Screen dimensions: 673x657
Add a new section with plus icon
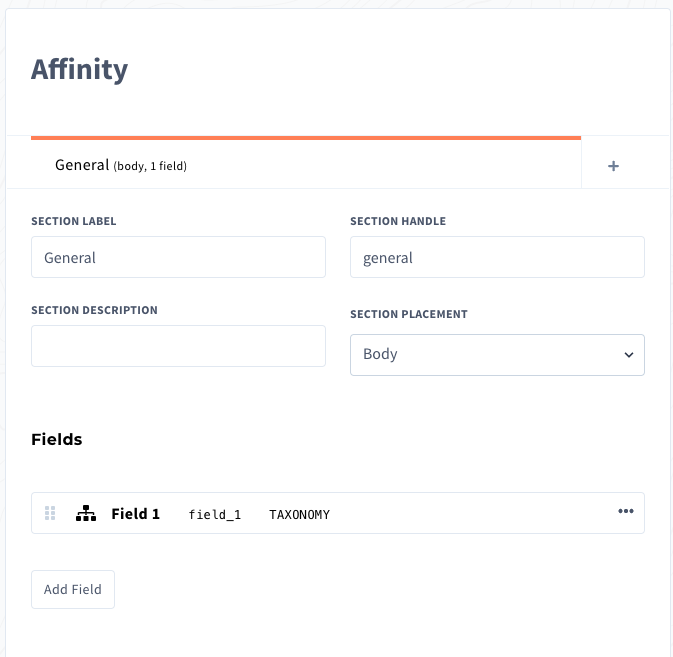pyautogui.click(x=613, y=166)
